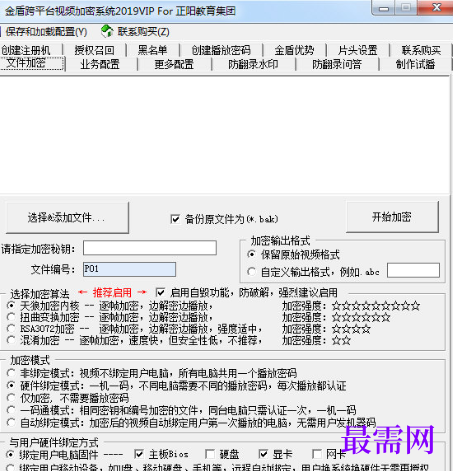The height and width of the screenshot is (471, 453).
Task: Click the custom output format text box
Action: click(413, 270)
